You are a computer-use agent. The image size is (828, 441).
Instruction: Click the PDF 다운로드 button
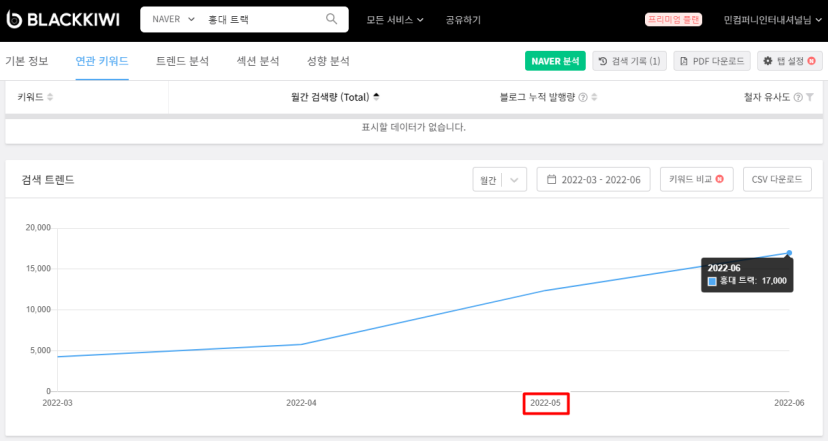point(711,61)
